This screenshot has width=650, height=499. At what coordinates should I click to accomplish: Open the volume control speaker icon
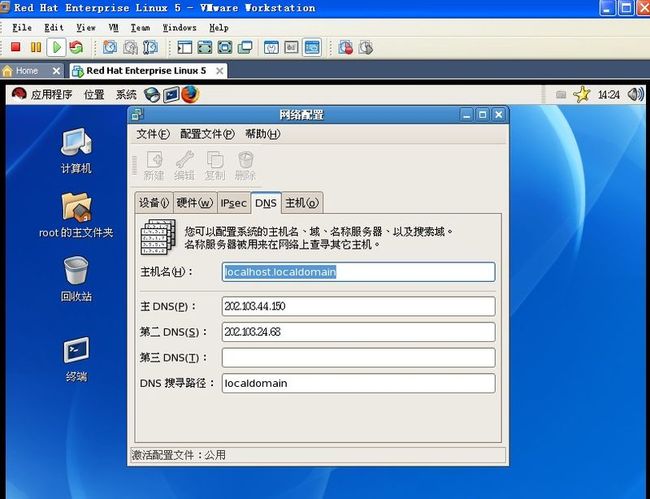(635, 94)
